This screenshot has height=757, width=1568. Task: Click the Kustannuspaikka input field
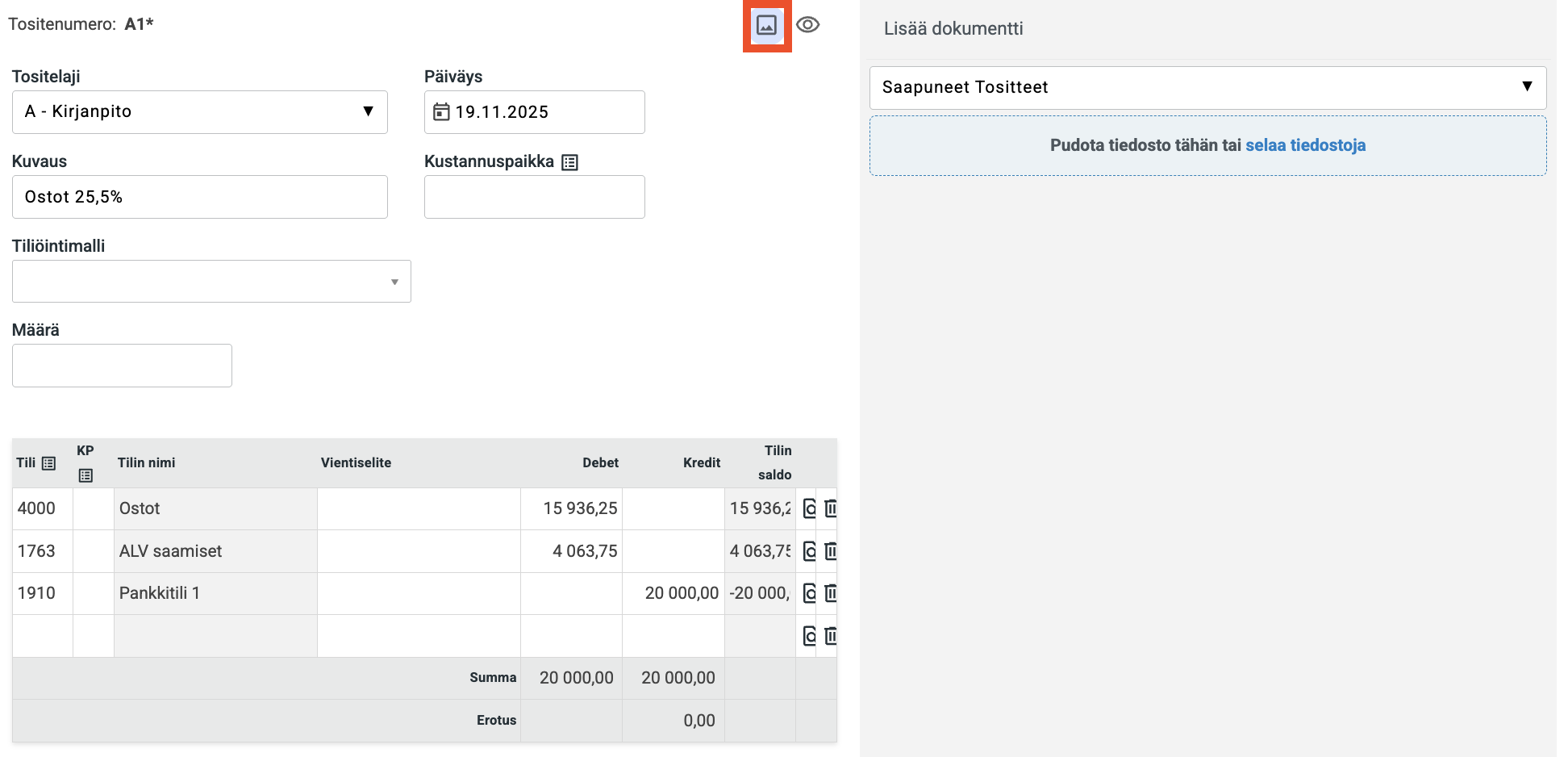click(x=534, y=197)
